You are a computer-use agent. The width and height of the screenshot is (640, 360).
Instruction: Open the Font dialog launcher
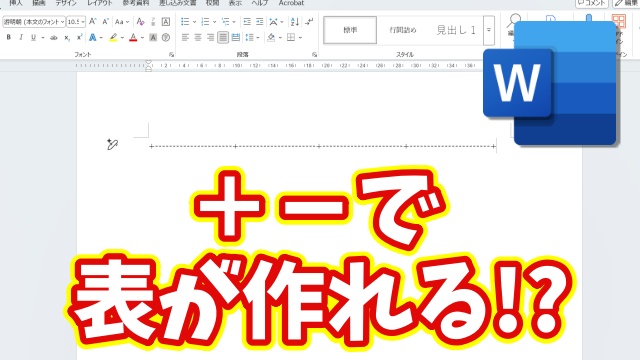tap(171, 54)
